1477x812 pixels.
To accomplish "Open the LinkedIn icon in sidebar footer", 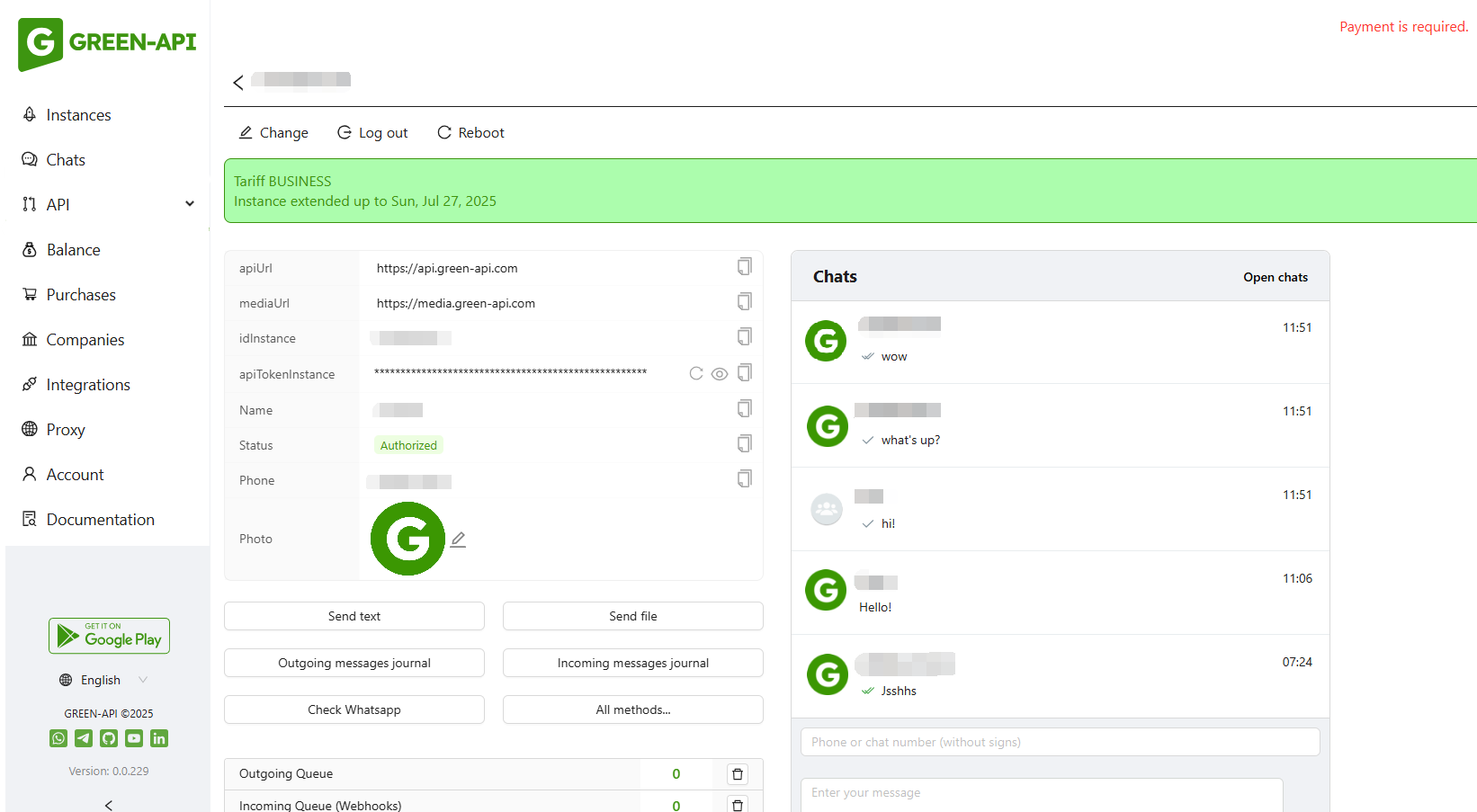I will tap(159, 738).
